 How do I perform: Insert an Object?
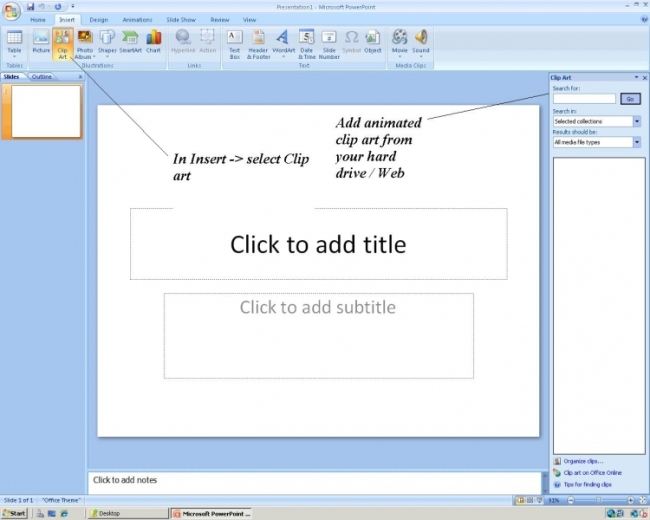click(373, 41)
